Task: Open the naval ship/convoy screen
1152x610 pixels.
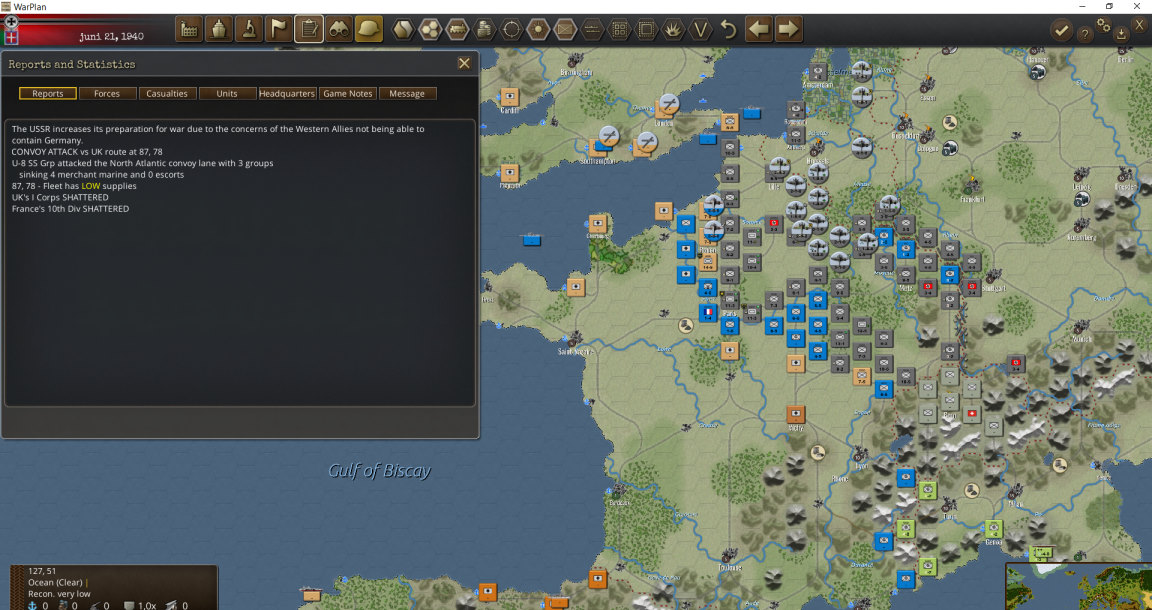Action: pos(219,29)
